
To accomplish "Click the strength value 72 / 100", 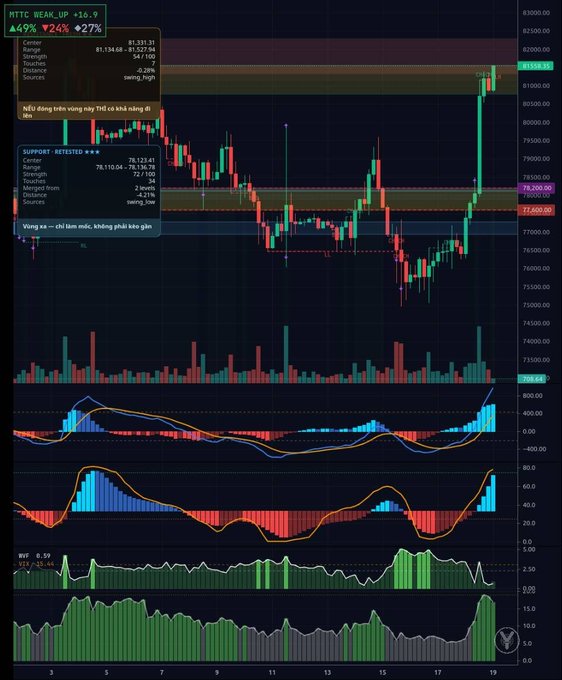I will click(x=144, y=174).
